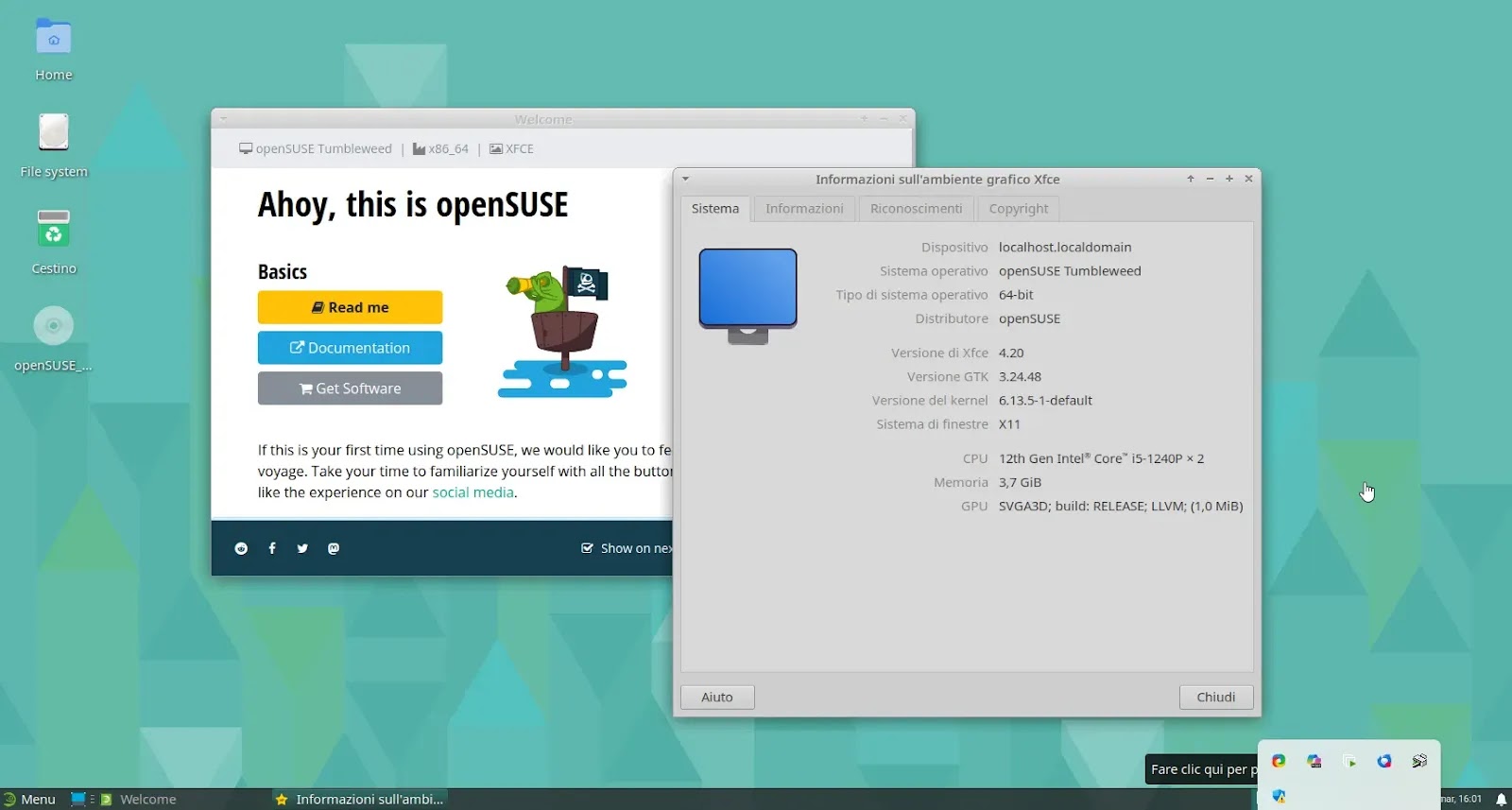
Task: Click the Sistema operativo value openSUSE Tumbleweed
Action: point(1070,271)
